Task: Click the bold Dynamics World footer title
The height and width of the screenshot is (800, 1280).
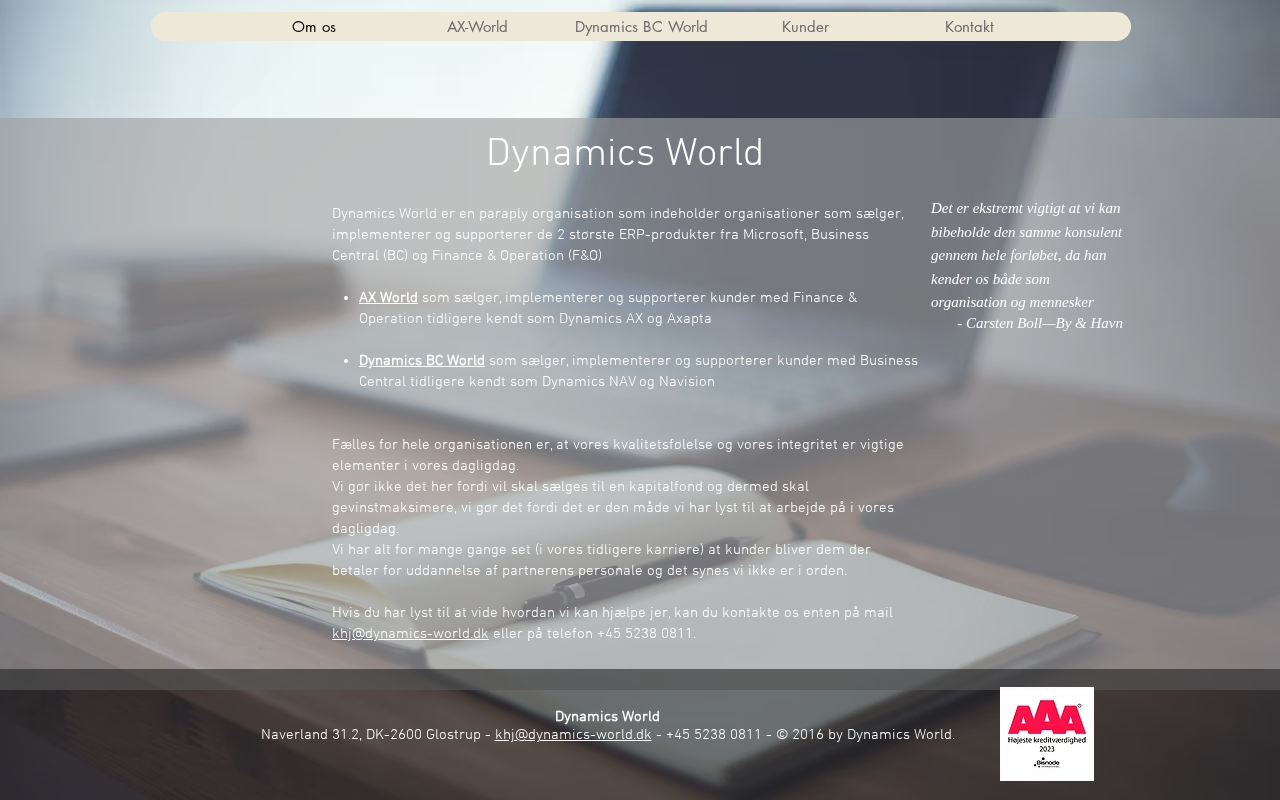Action: 607,717
